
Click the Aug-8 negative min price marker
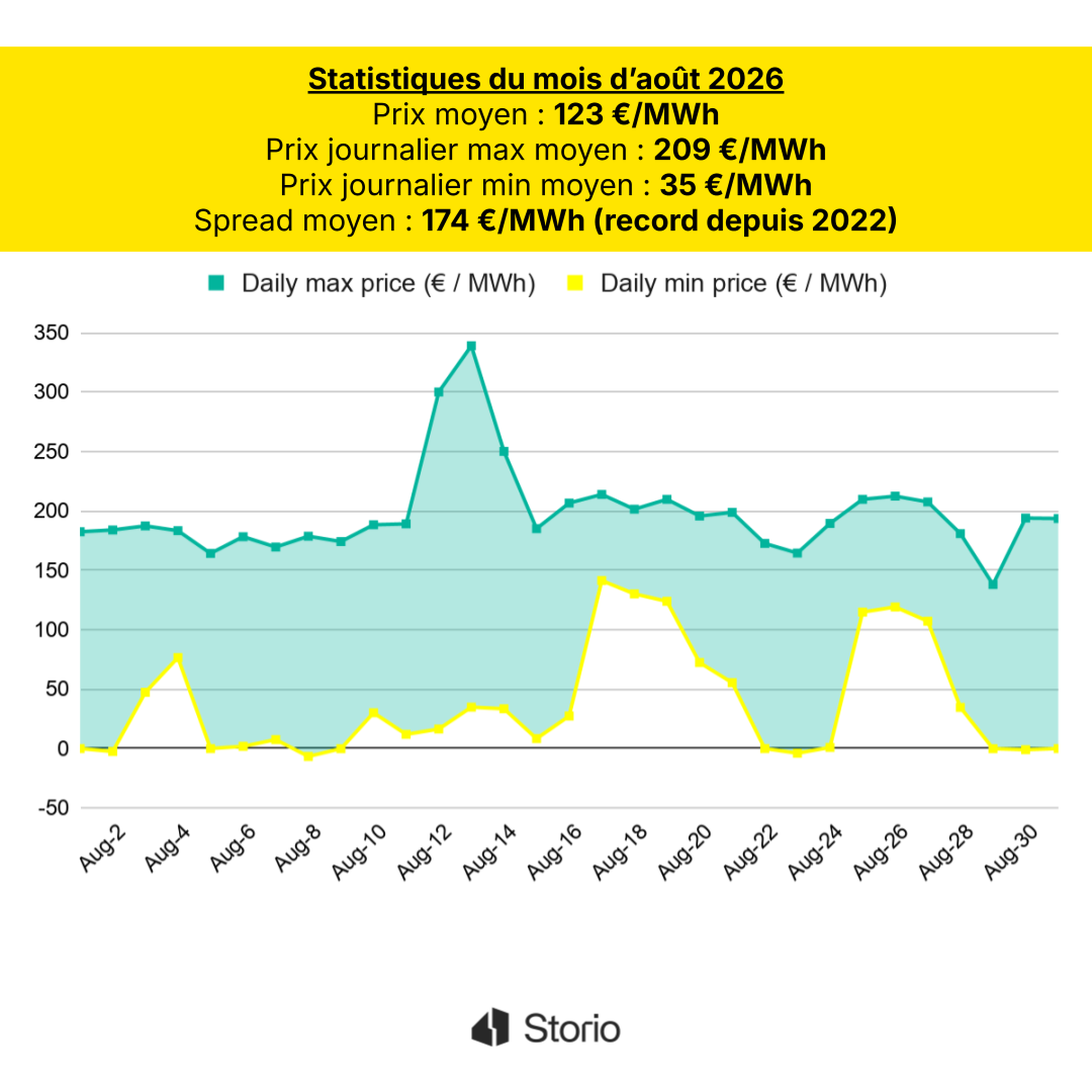(308, 756)
